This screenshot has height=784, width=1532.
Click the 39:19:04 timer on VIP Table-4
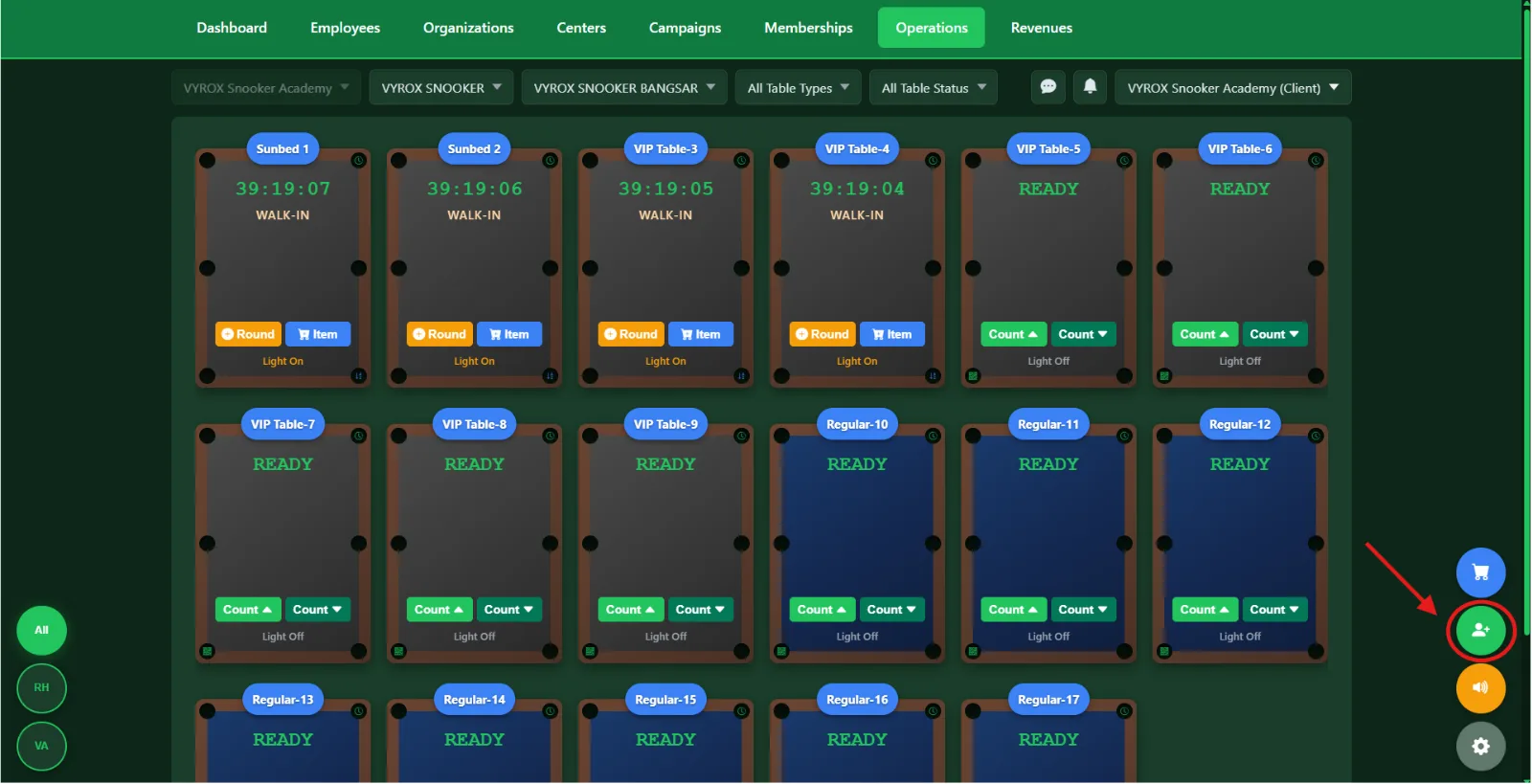click(x=857, y=190)
